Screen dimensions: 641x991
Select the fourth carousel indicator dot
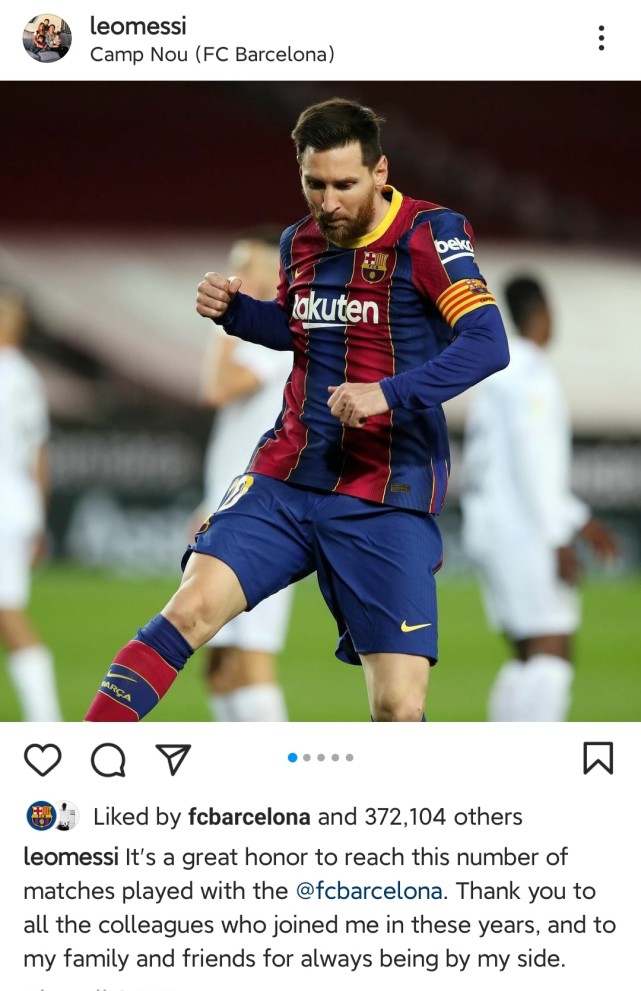[x=335, y=757]
